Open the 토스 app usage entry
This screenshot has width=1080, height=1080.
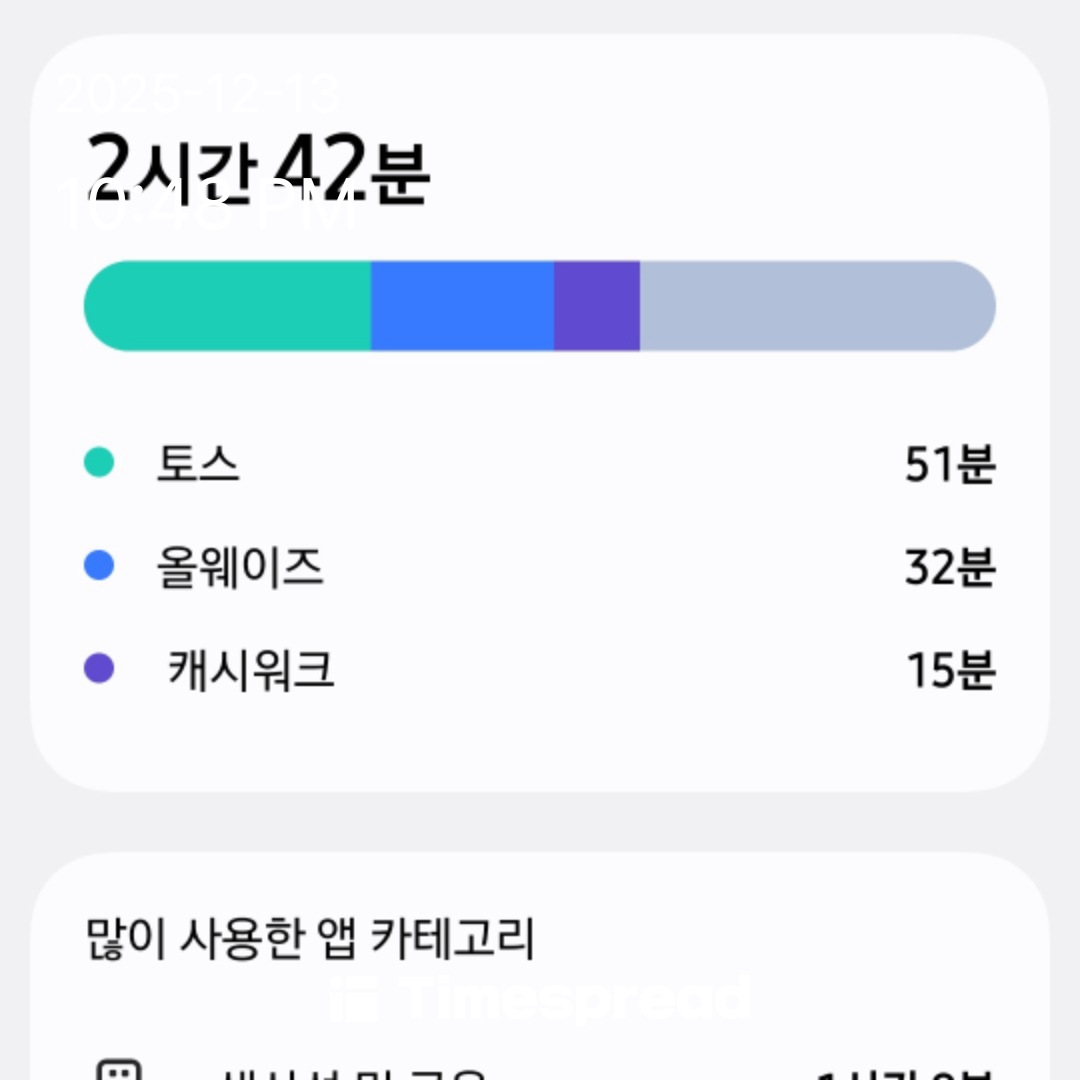[198, 464]
